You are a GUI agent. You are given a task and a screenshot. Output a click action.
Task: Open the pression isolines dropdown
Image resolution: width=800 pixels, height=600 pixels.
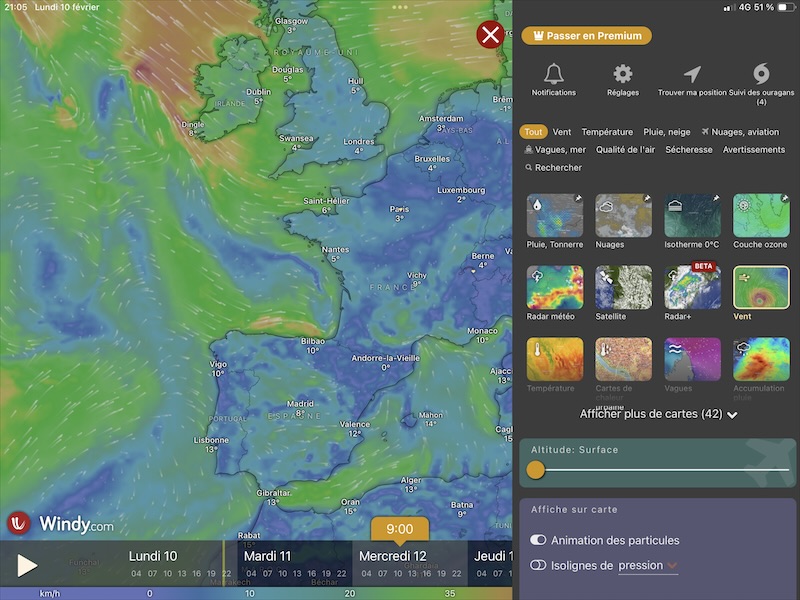[648, 565]
